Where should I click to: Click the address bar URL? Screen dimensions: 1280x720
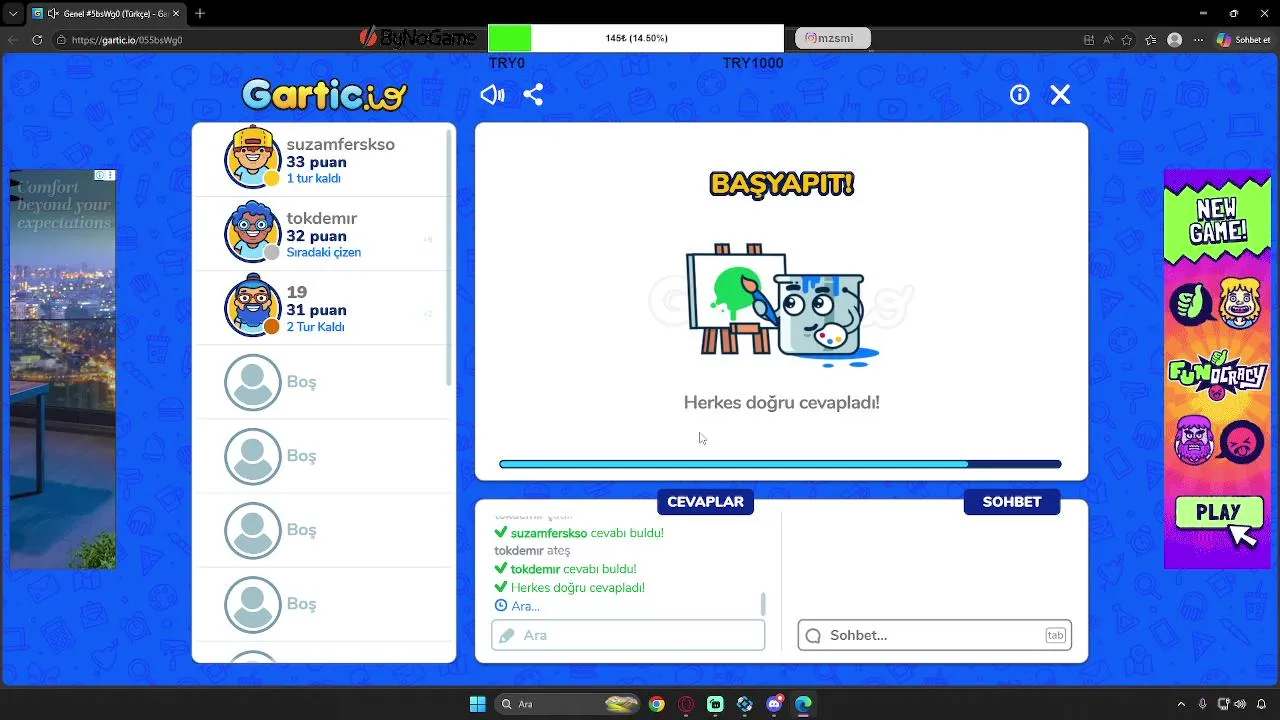[x=126, y=40]
